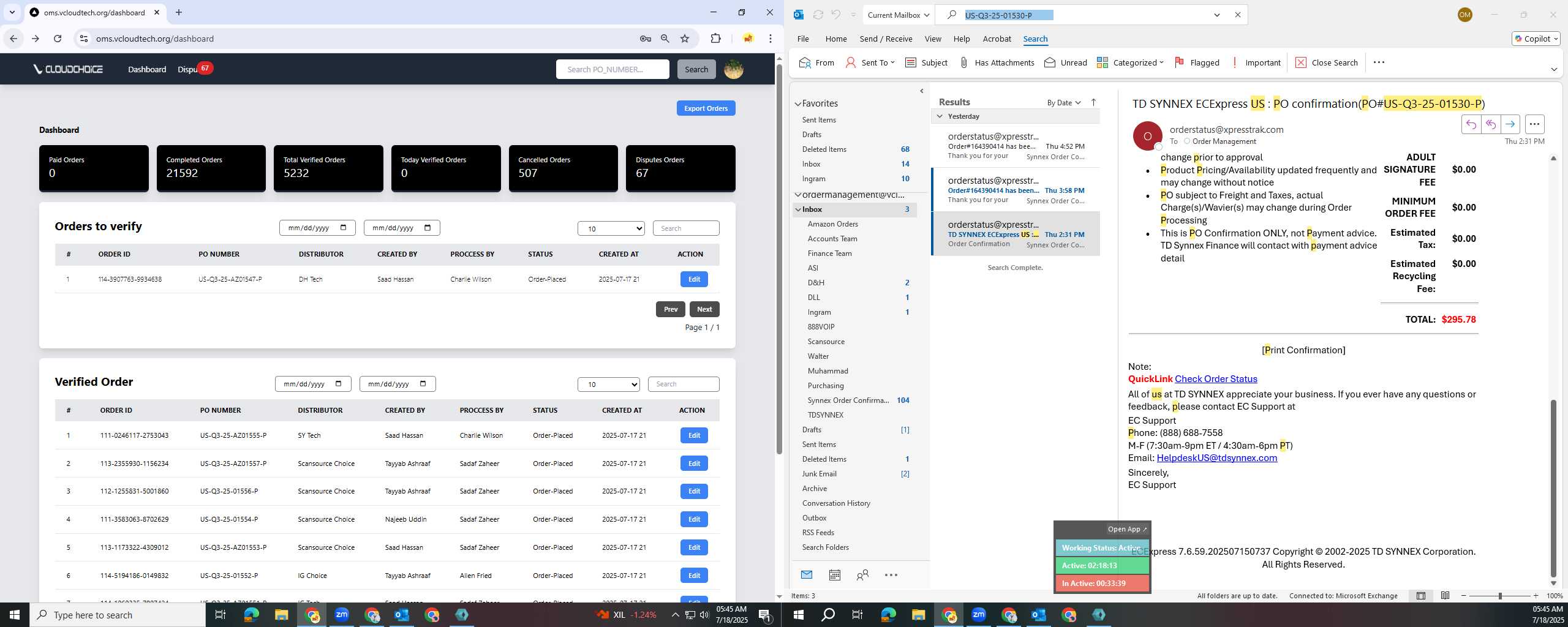The height and width of the screenshot is (627, 1568).
Task: Click the Outlook sync/refresh icon in title bar
Action: point(818,15)
